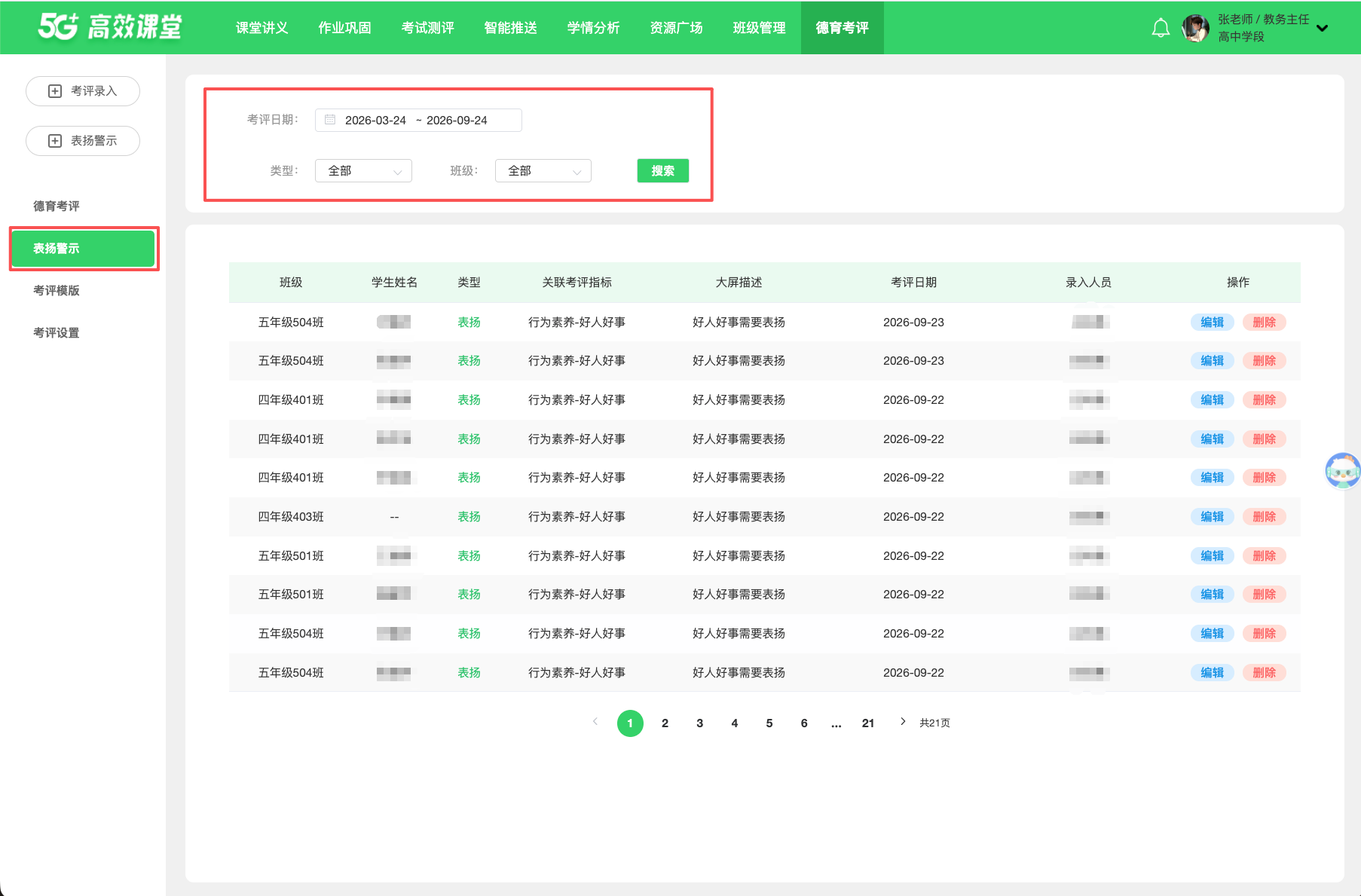Select 德育考评 in the sidebar
The image size is (1361, 896).
[57, 206]
